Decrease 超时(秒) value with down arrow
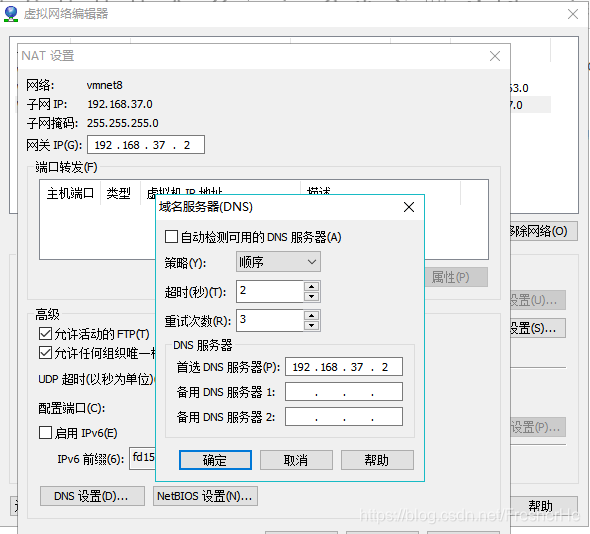The height and width of the screenshot is (534, 590). click(312, 297)
